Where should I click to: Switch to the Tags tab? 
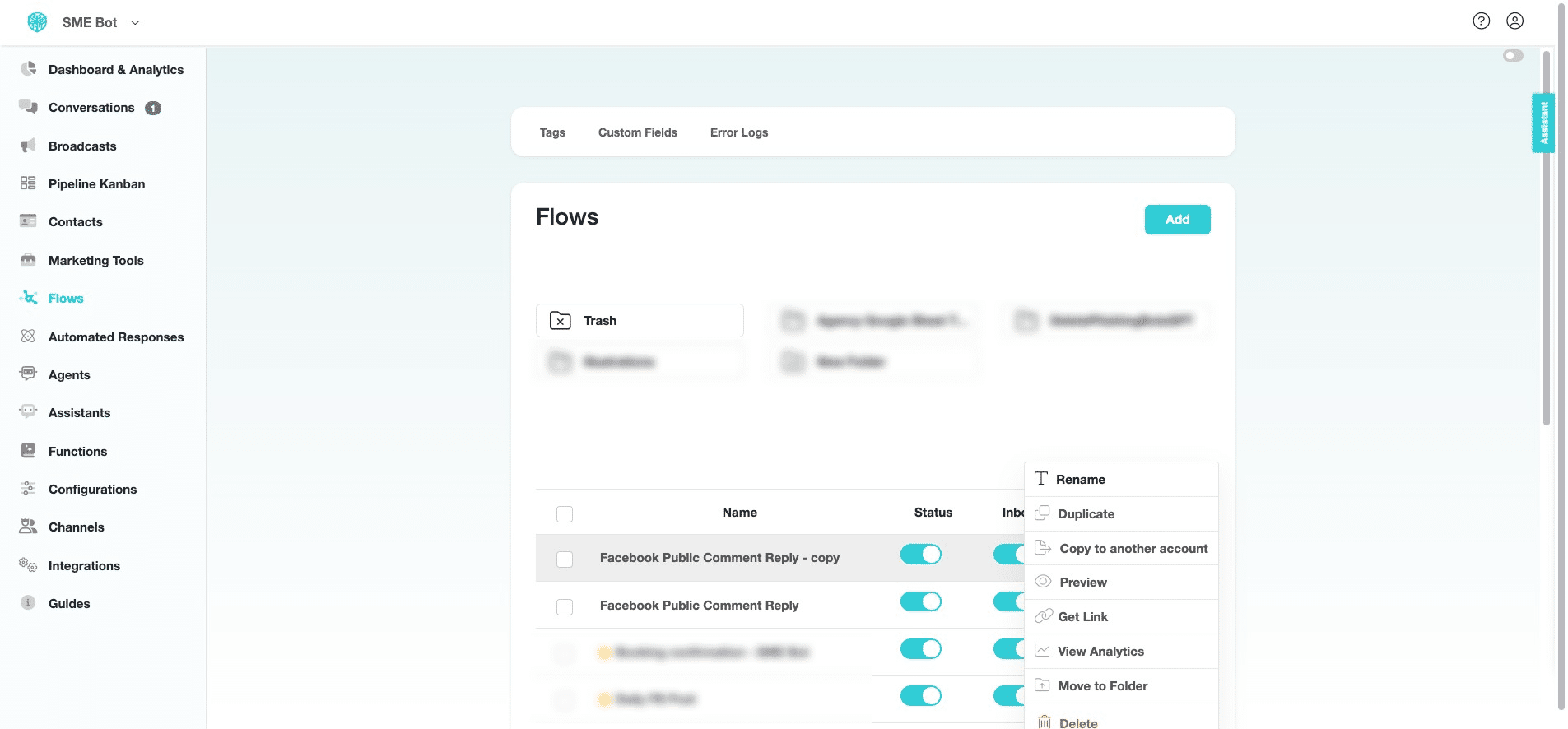[x=552, y=132]
